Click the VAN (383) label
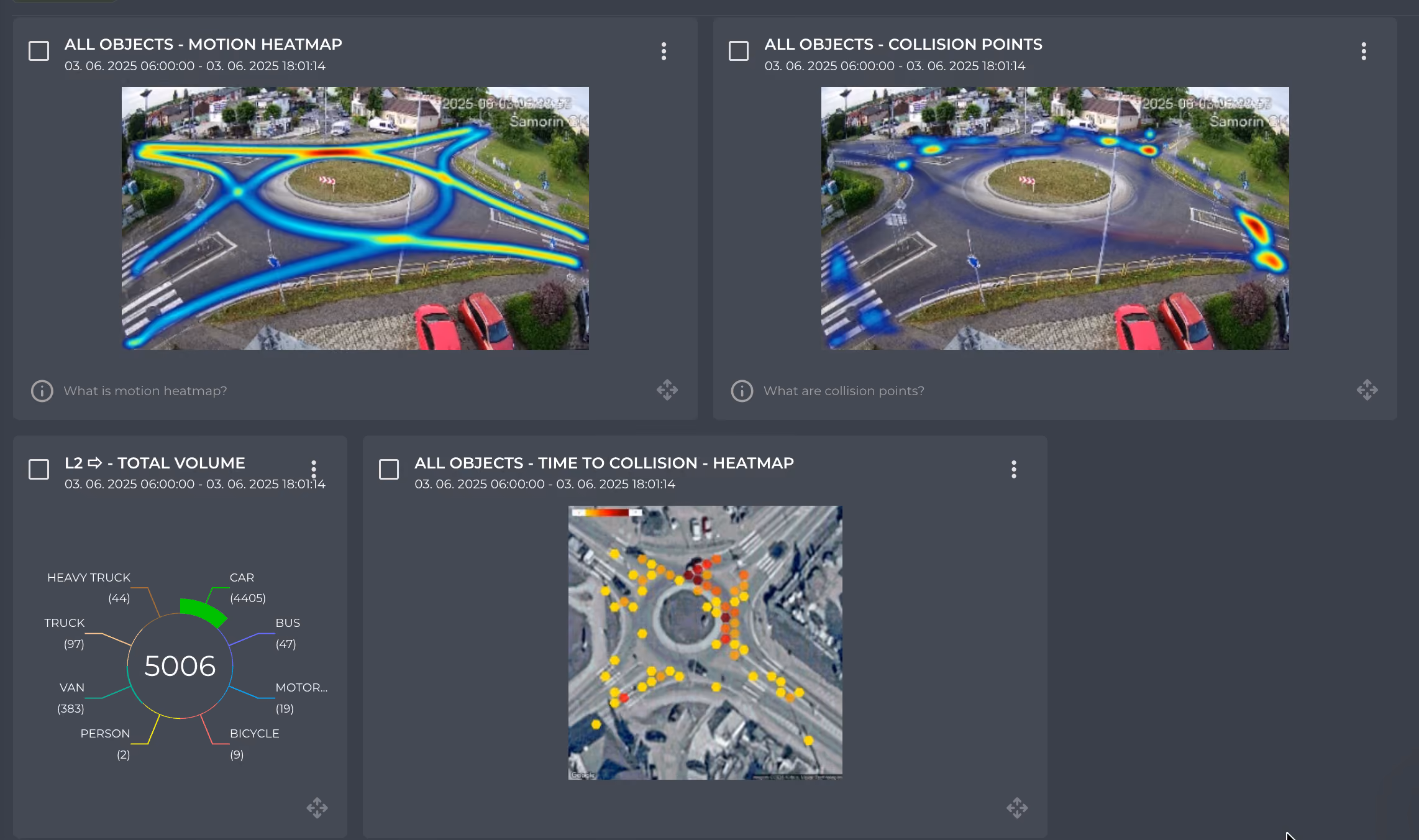The image size is (1419, 840). [71, 698]
